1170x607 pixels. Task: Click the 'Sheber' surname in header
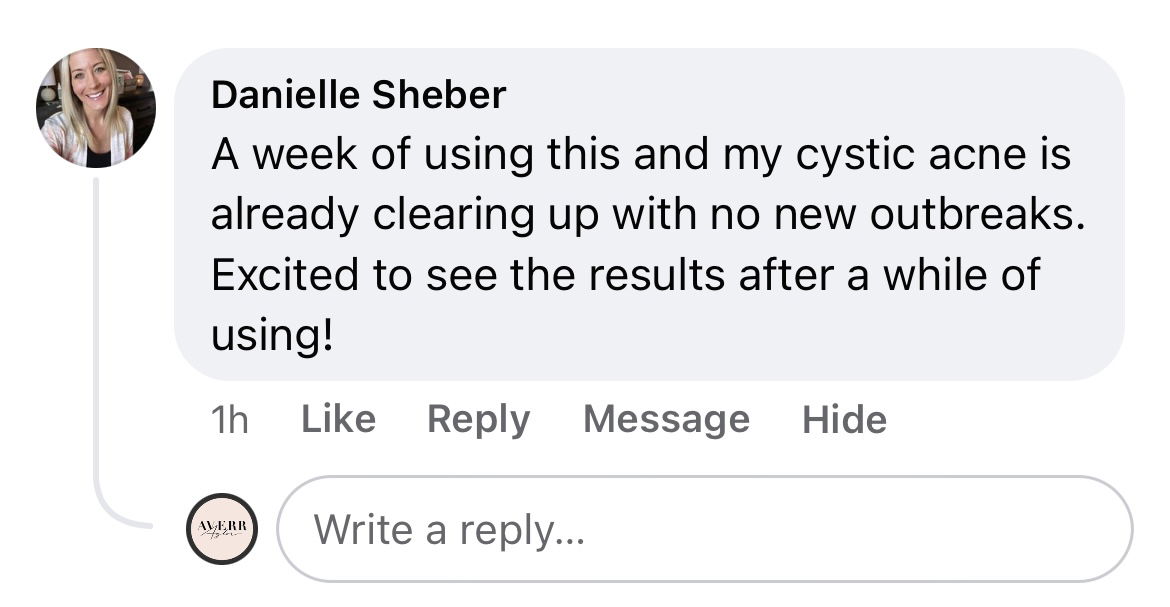(439, 95)
